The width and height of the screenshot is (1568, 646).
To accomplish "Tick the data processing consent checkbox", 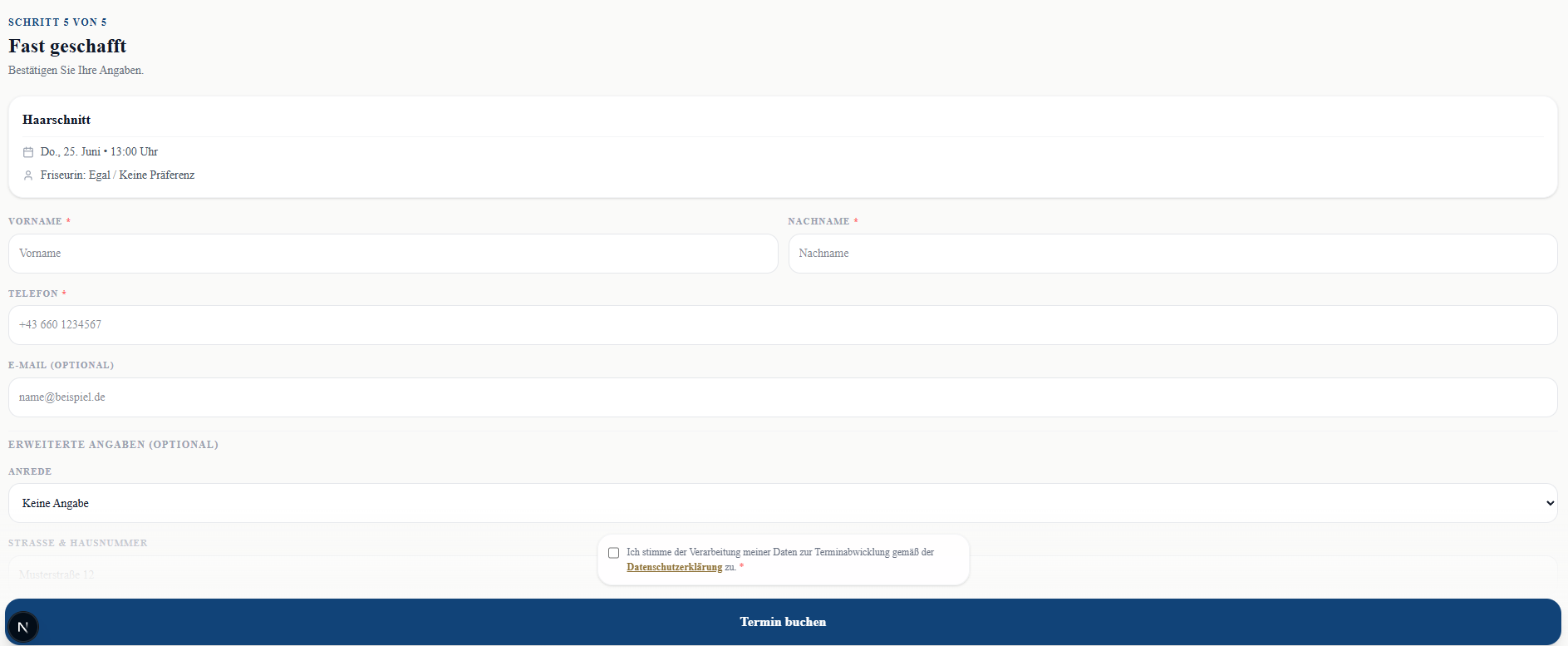I will (x=614, y=553).
